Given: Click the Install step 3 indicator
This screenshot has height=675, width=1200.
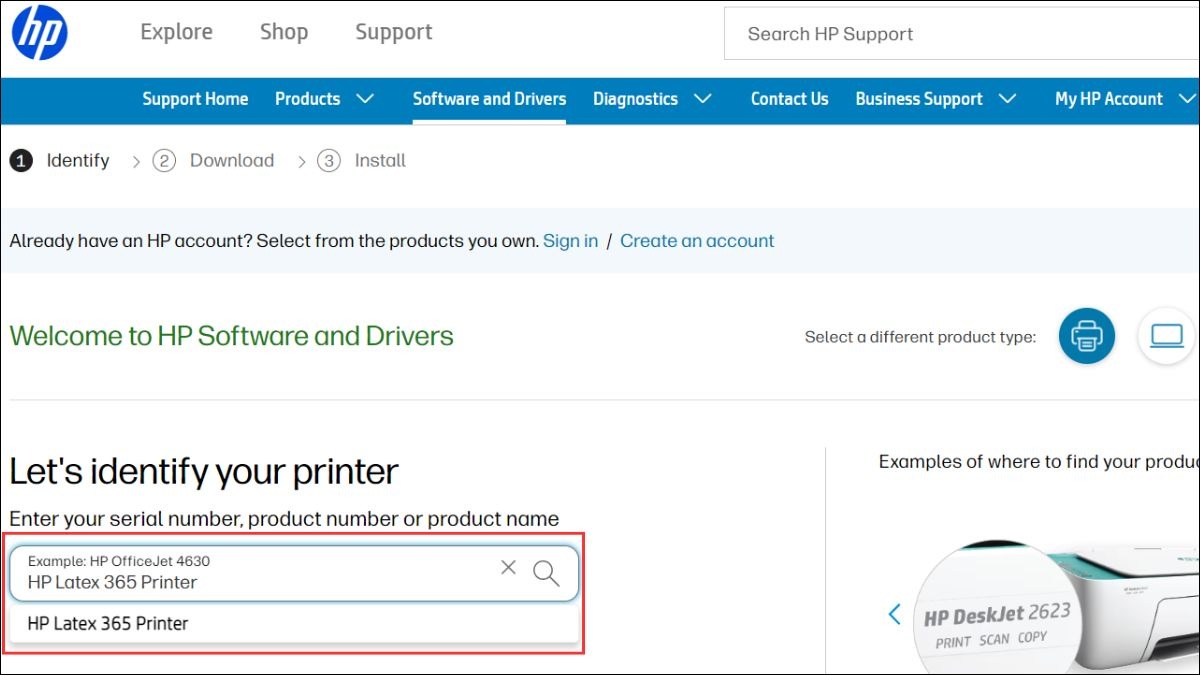Looking at the screenshot, I should [361, 160].
